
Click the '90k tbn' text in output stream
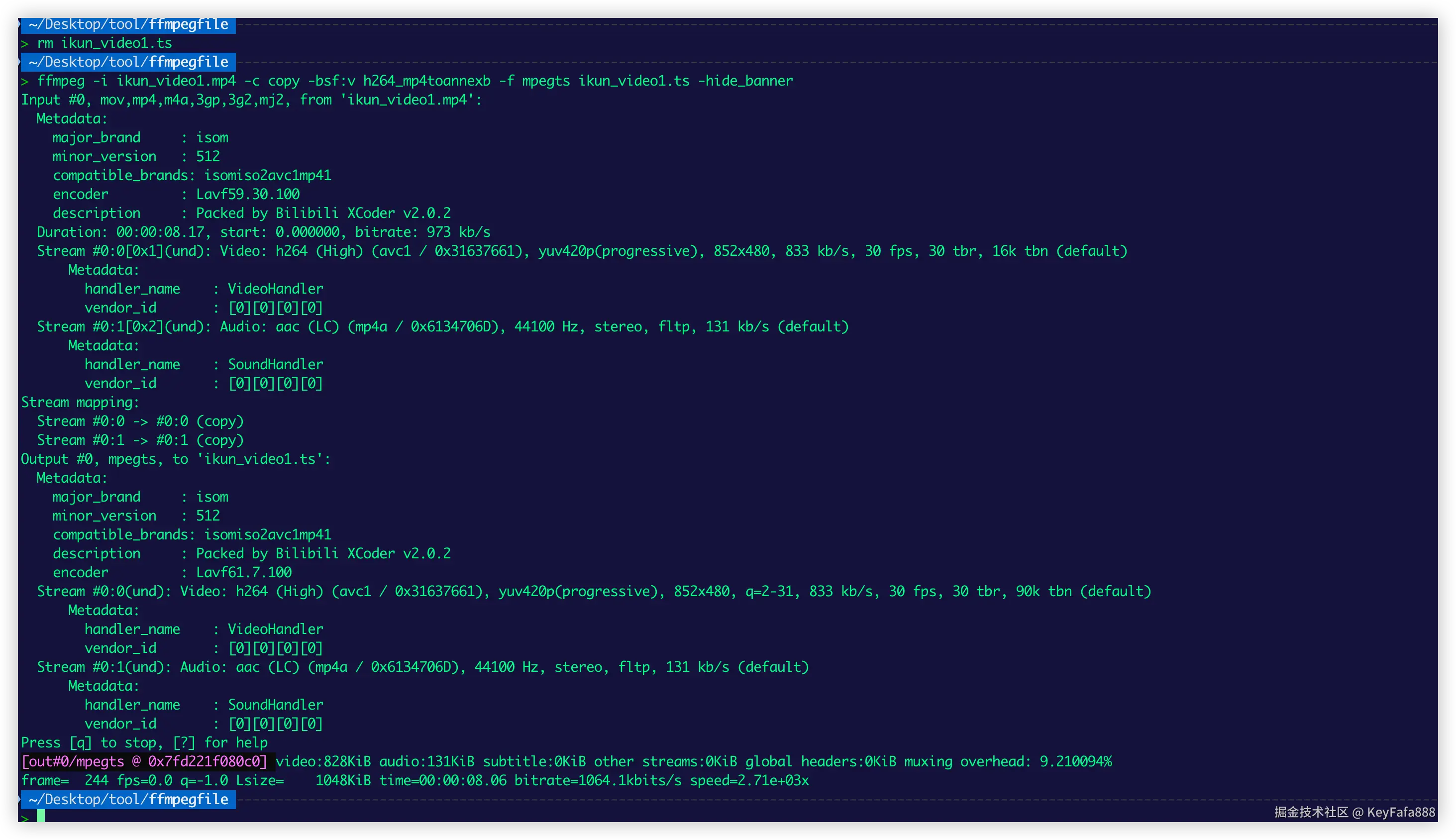pyautogui.click(x=1043, y=591)
